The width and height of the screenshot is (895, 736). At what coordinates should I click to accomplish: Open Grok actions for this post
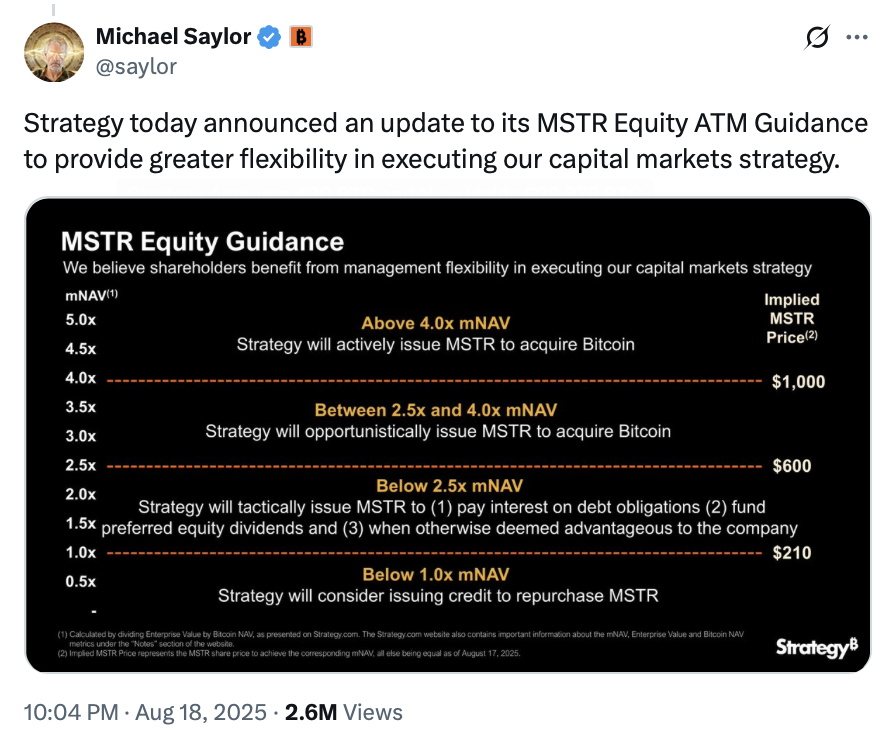pyautogui.click(x=818, y=38)
